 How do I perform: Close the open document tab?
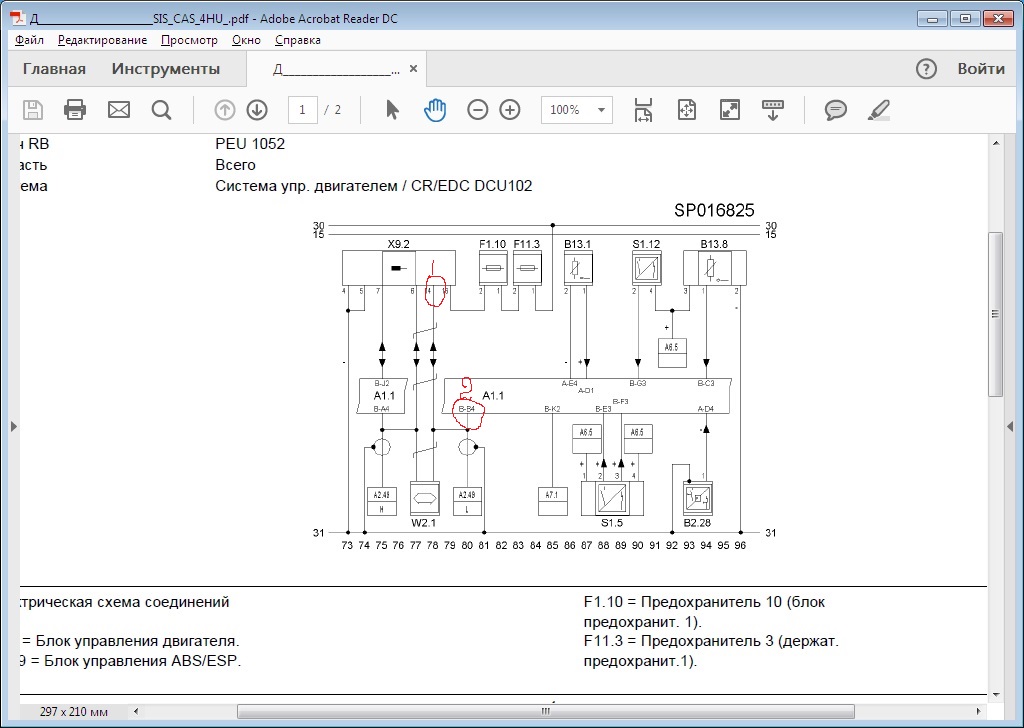pos(413,69)
